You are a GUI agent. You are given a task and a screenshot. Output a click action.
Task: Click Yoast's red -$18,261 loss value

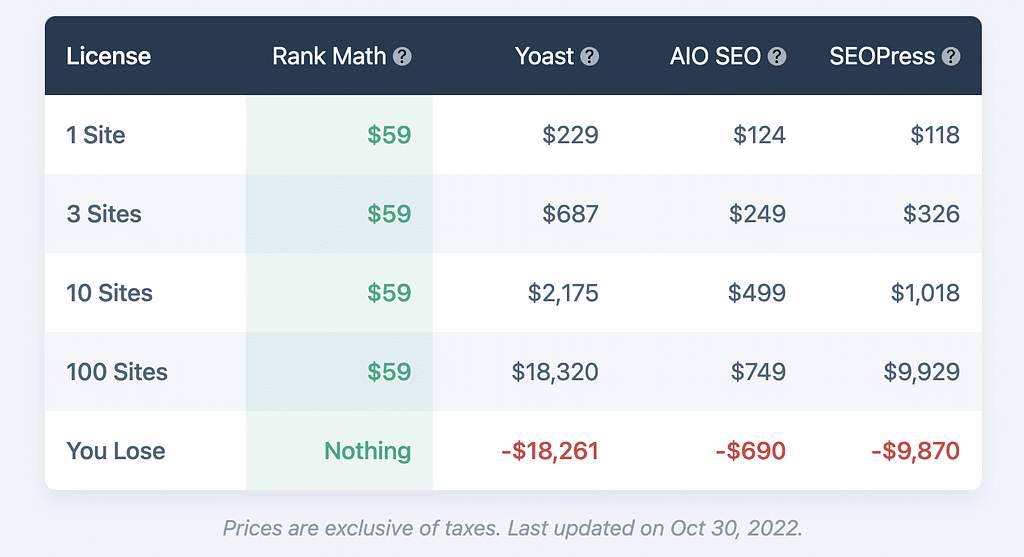click(549, 451)
